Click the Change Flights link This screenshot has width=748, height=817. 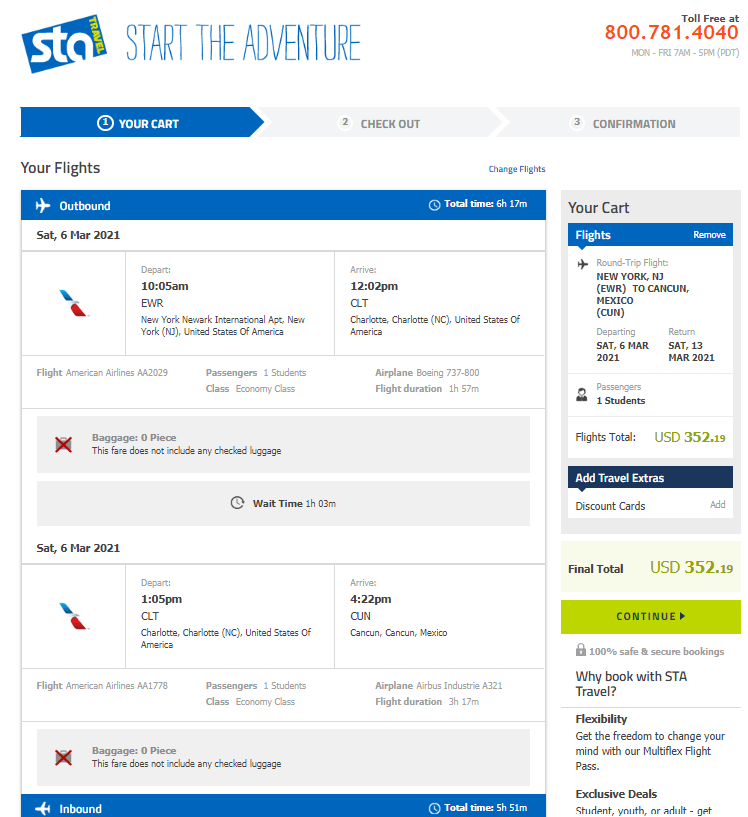click(516, 169)
